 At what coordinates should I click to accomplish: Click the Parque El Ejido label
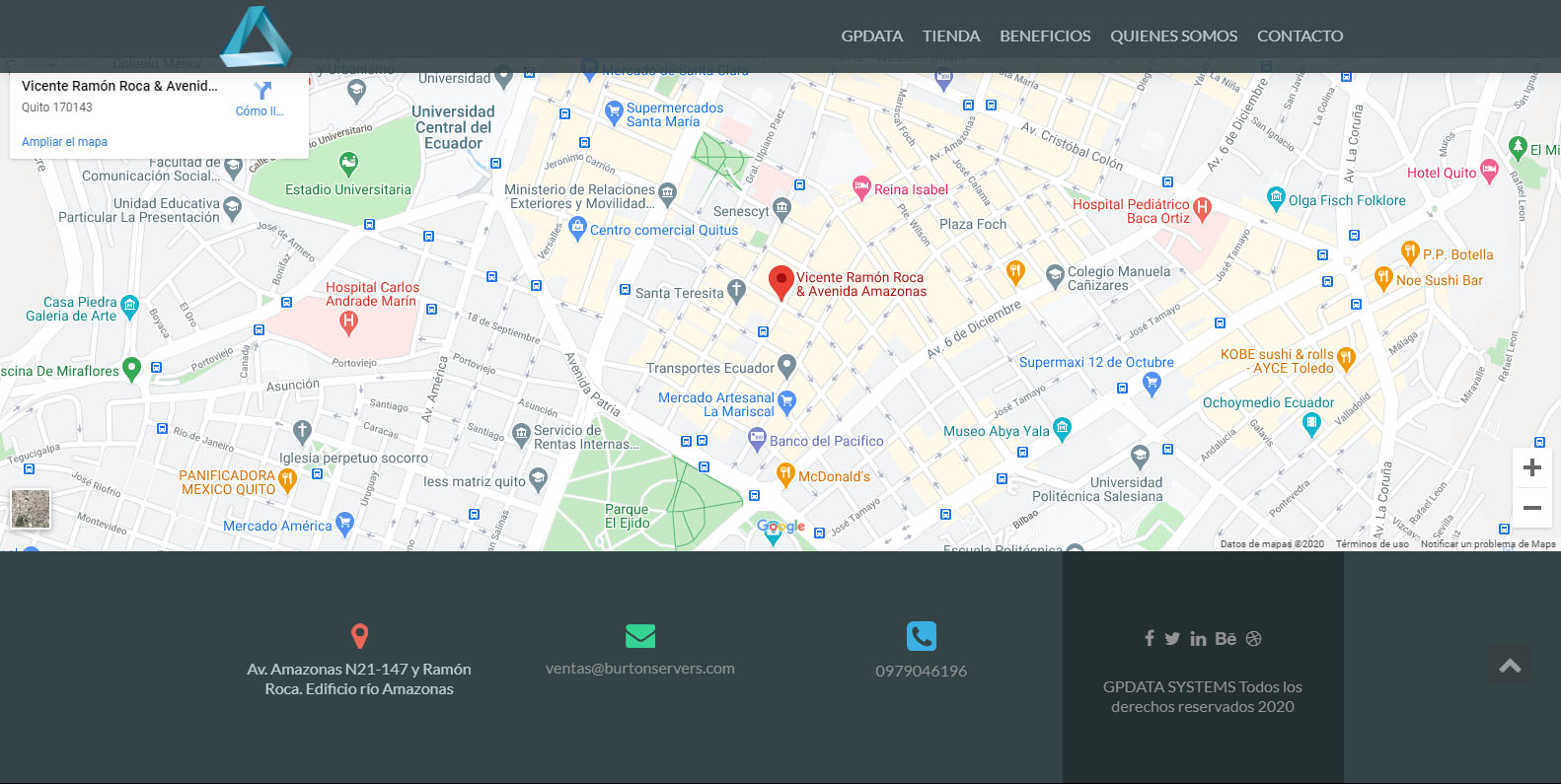628,516
